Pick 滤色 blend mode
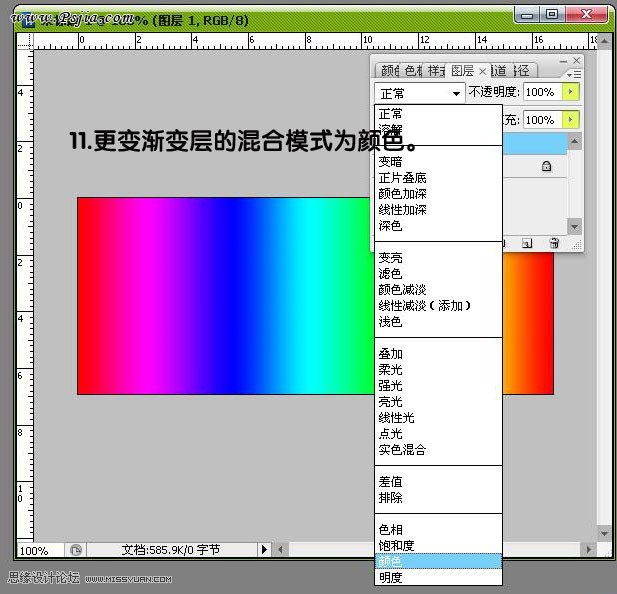Image resolution: width=617 pixels, height=594 pixels. tap(438, 274)
